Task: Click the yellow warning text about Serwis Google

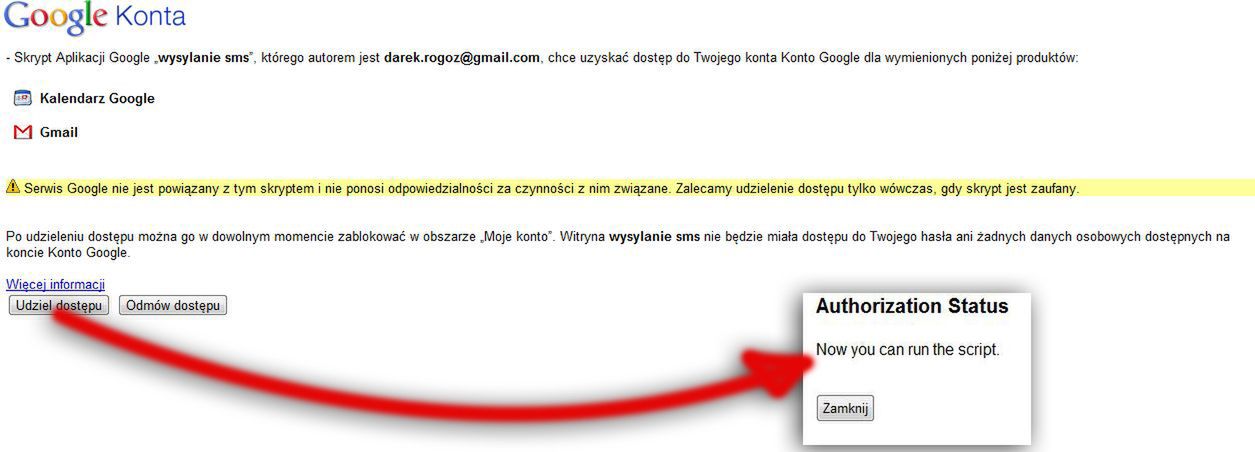Action: [x=551, y=188]
